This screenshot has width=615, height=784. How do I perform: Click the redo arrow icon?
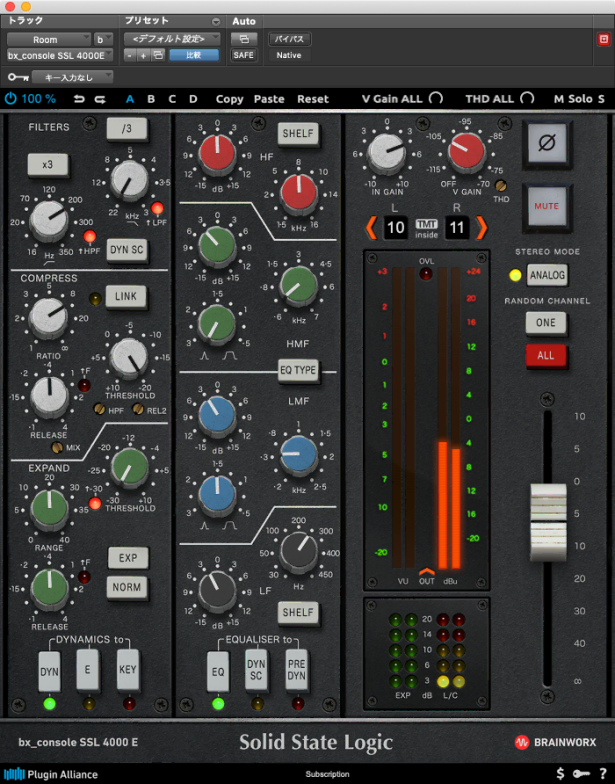[x=100, y=99]
